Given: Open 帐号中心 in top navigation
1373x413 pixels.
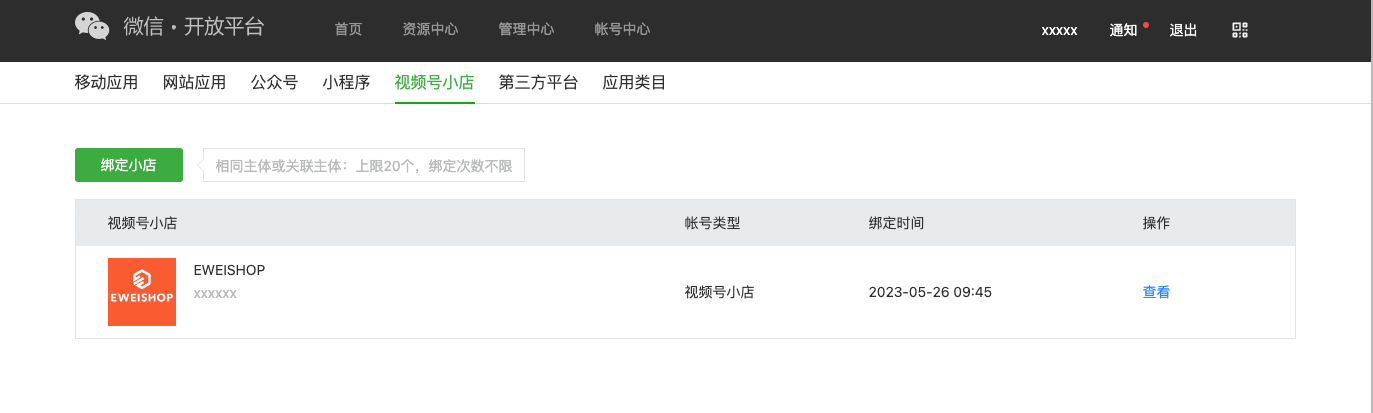Looking at the screenshot, I should [622, 30].
